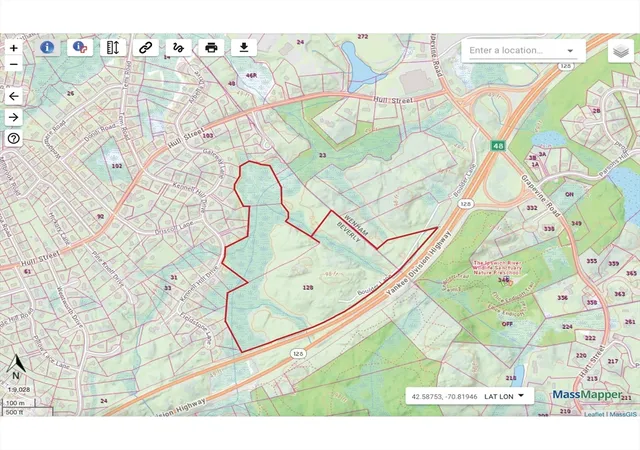The image size is (640, 450).
Task: Click the download data icon
Action: point(244,47)
